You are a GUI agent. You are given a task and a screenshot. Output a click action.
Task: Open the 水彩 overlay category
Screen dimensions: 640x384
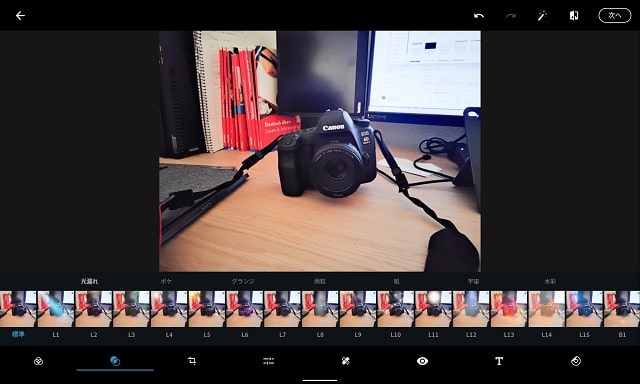550,281
